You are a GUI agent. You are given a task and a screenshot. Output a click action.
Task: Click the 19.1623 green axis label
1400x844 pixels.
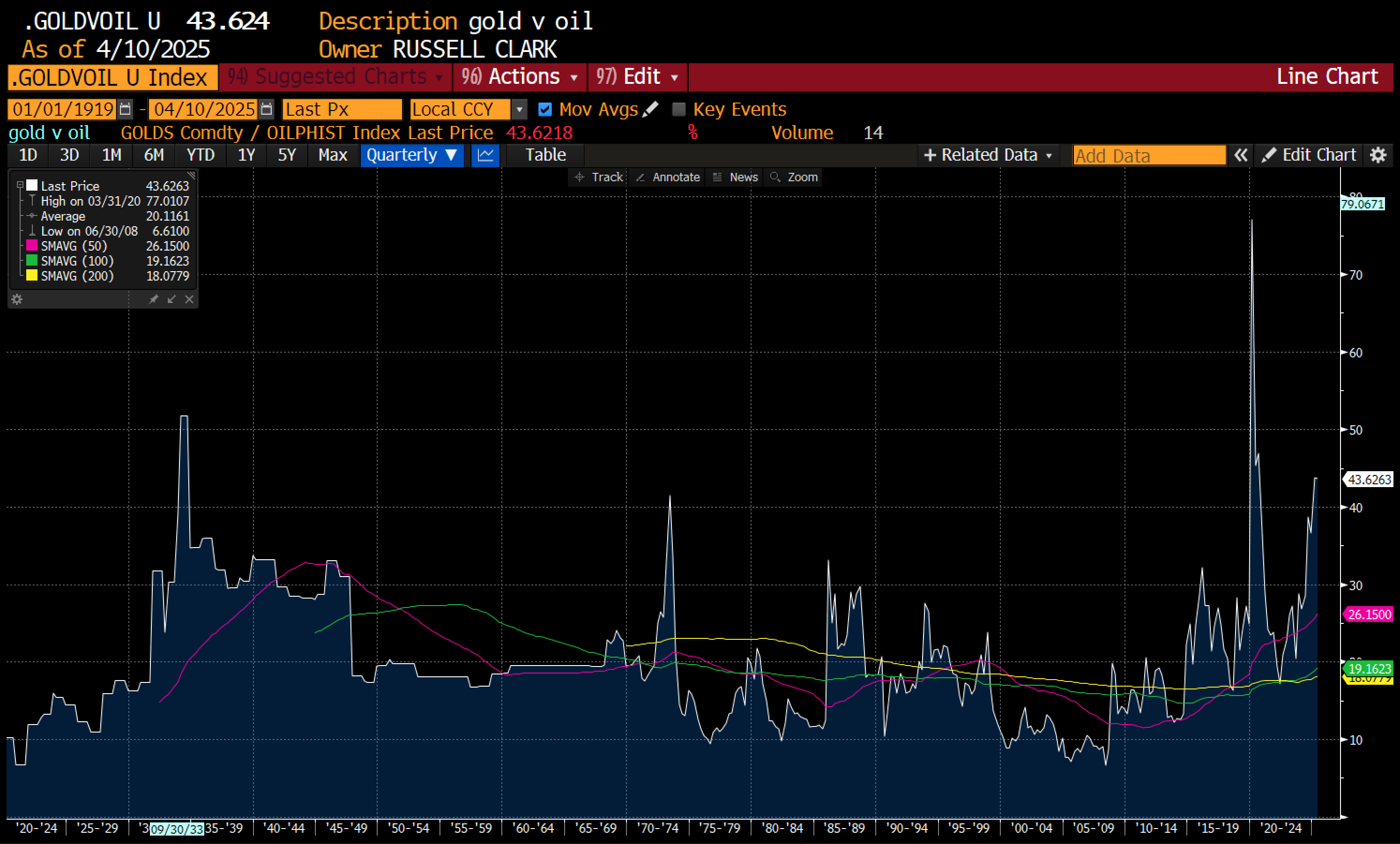pyautogui.click(x=1368, y=668)
